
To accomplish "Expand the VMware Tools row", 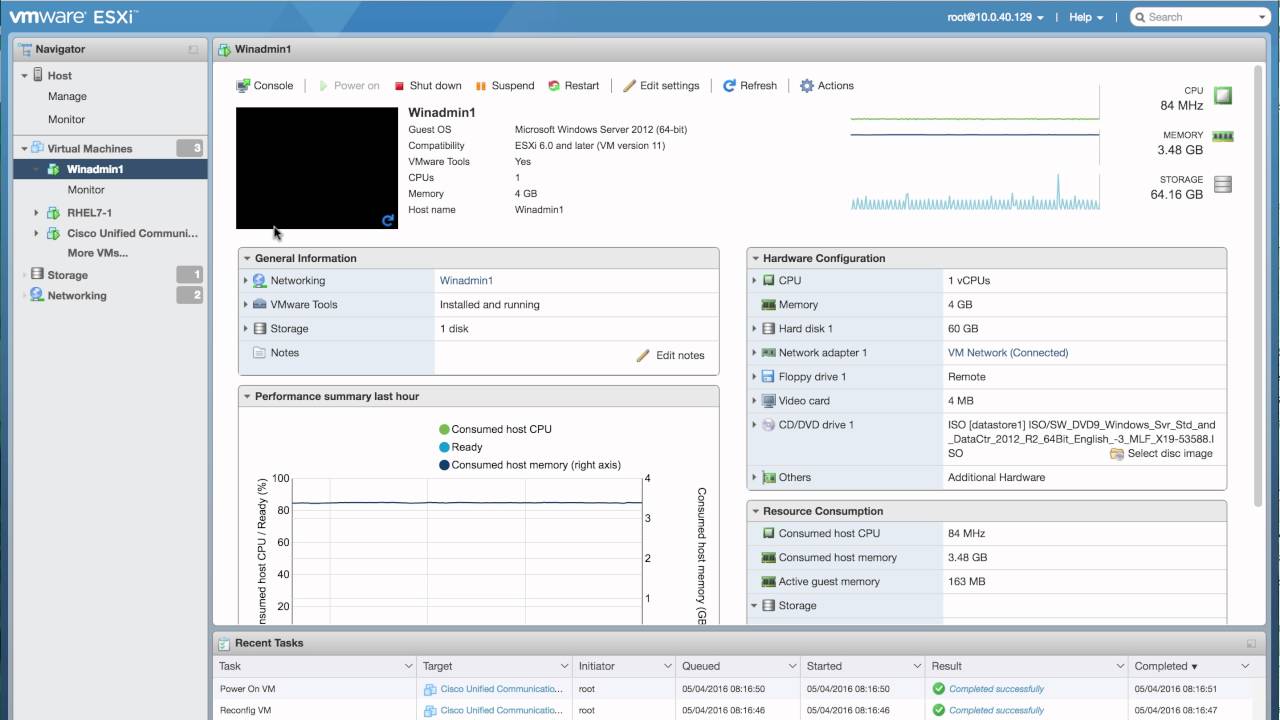I will pyautogui.click(x=246, y=305).
